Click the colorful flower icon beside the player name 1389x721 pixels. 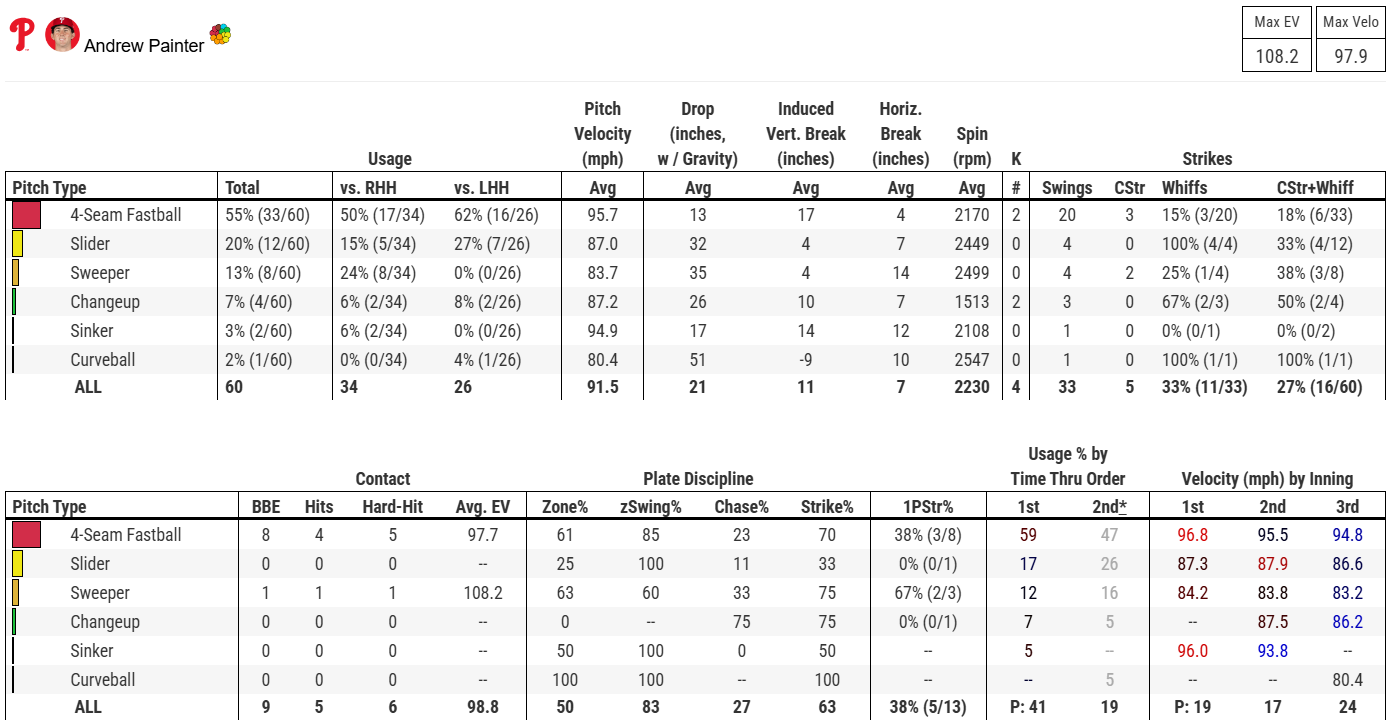click(x=220, y=35)
